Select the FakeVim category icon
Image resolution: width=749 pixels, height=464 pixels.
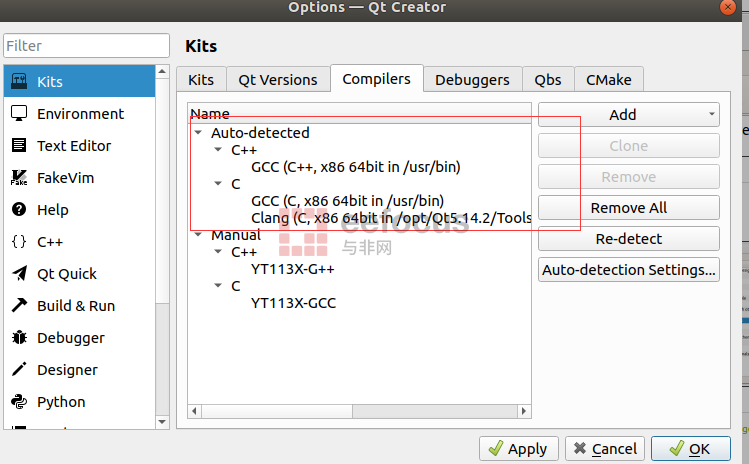coord(18,178)
